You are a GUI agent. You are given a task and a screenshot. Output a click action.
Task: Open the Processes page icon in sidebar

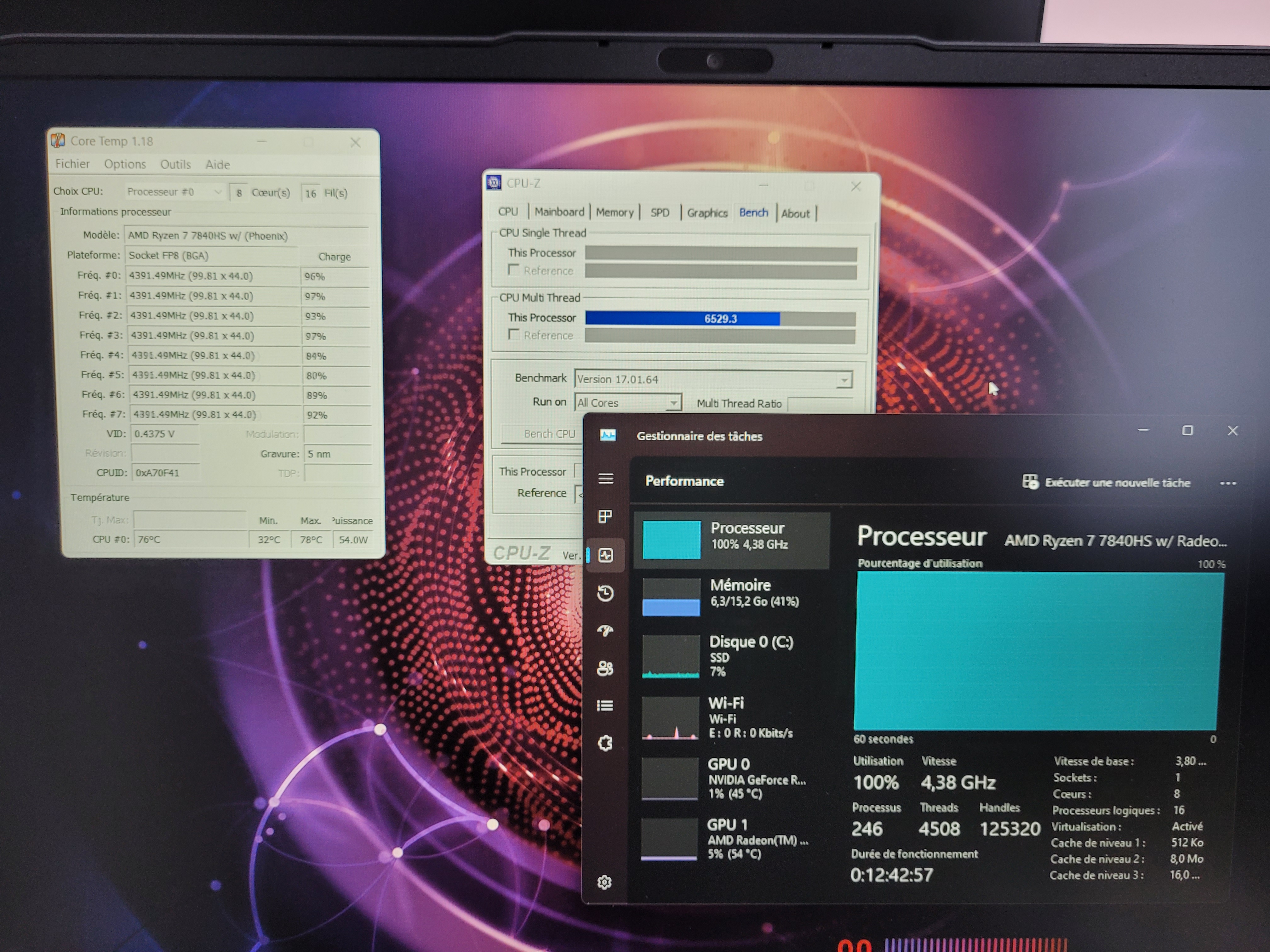[x=605, y=517]
